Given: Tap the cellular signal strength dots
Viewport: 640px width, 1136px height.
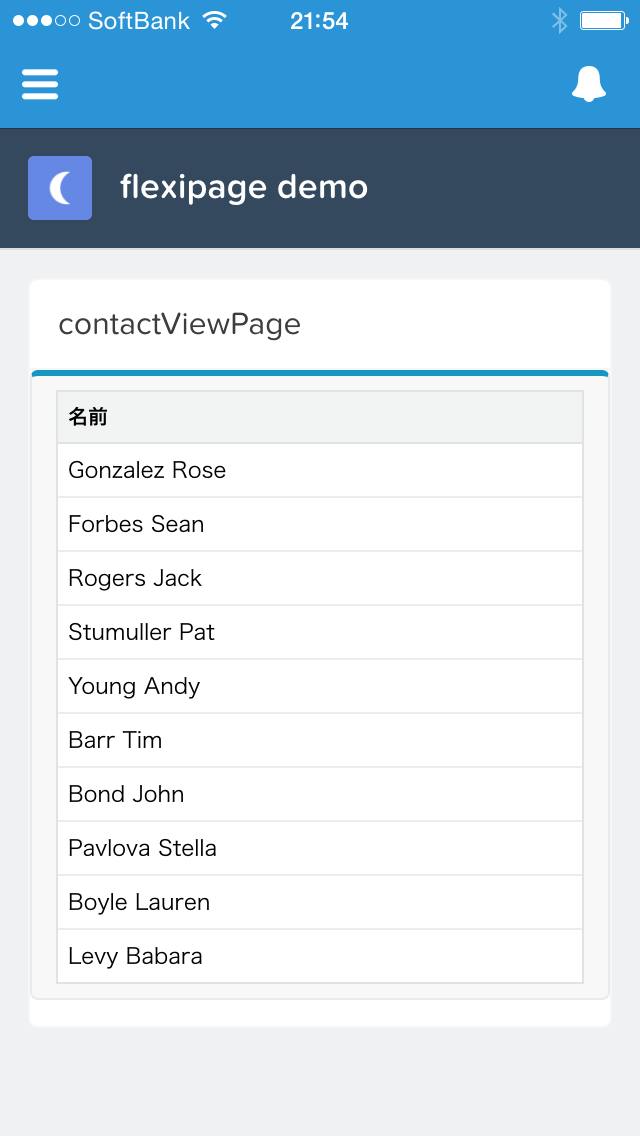Looking at the screenshot, I should pyautogui.click(x=46, y=20).
